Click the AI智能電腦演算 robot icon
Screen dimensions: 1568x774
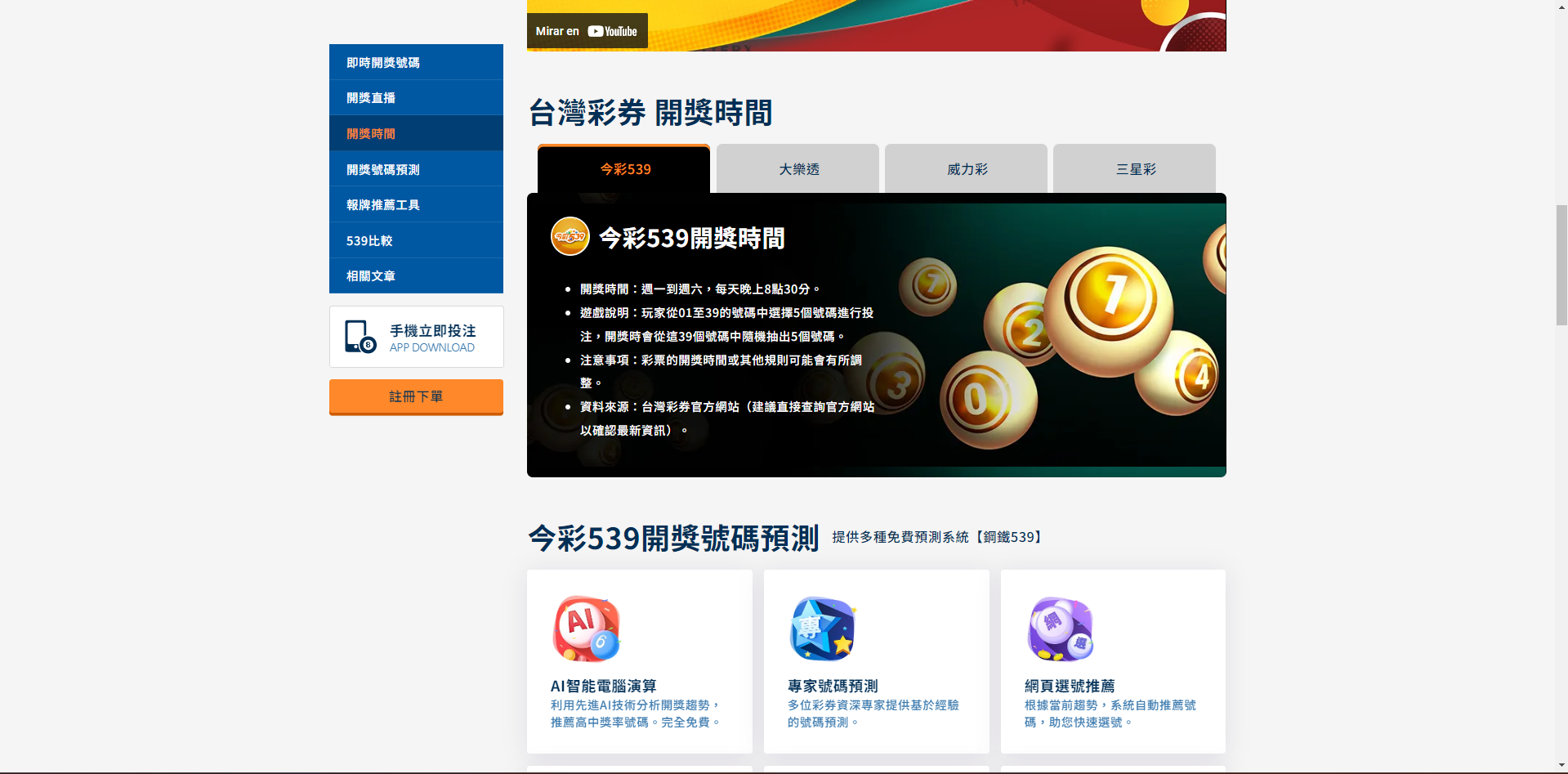(x=586, y=629)
